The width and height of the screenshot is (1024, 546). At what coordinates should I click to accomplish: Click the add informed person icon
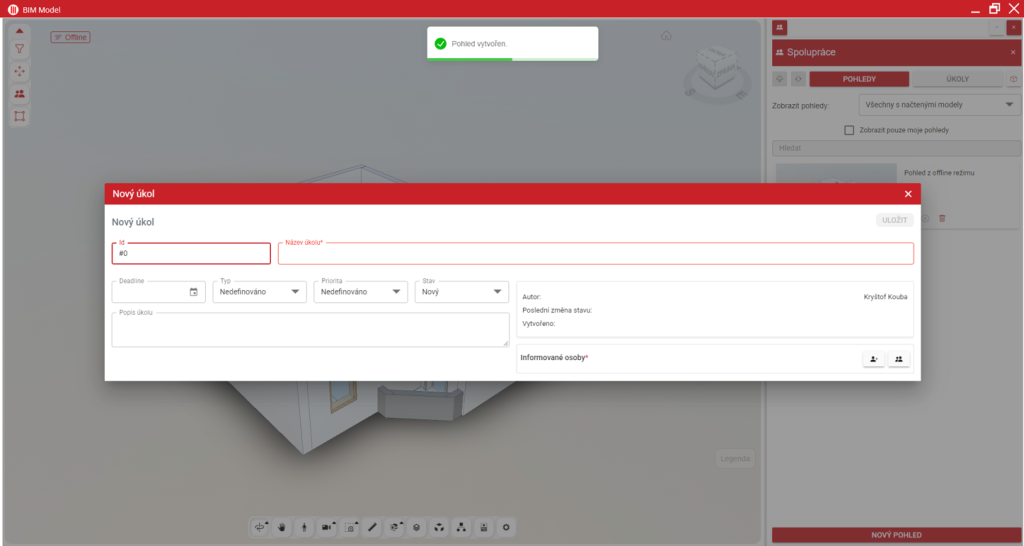[x=874, y=359]
